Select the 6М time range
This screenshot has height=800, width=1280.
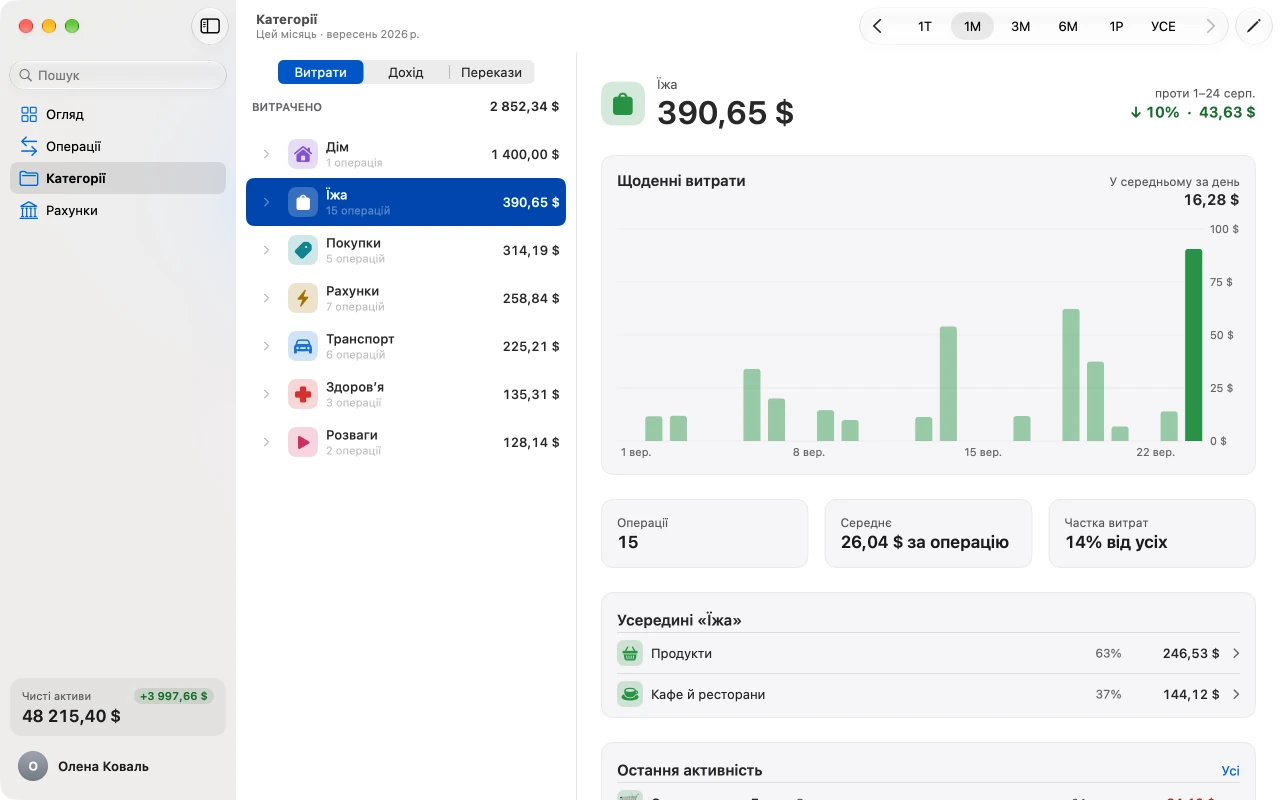pyautogui.click(x=1068, y=26)
